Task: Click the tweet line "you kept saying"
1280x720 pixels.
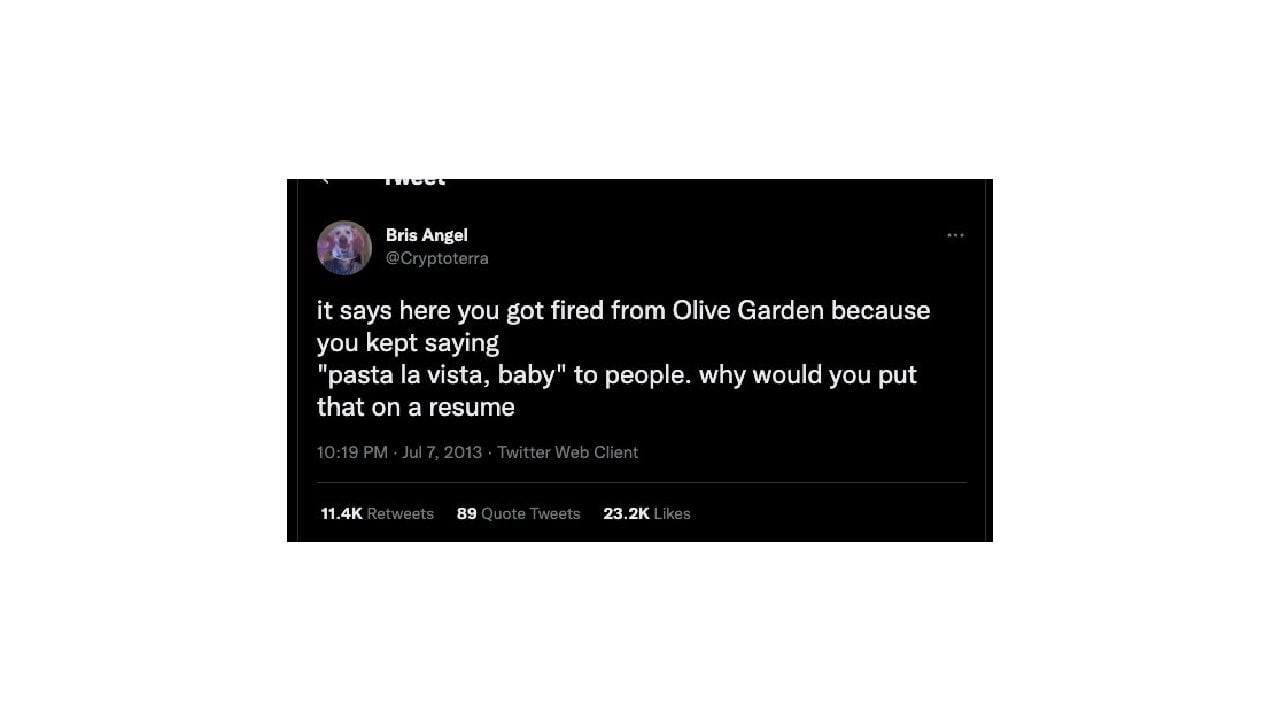Action: click(408, 344)
